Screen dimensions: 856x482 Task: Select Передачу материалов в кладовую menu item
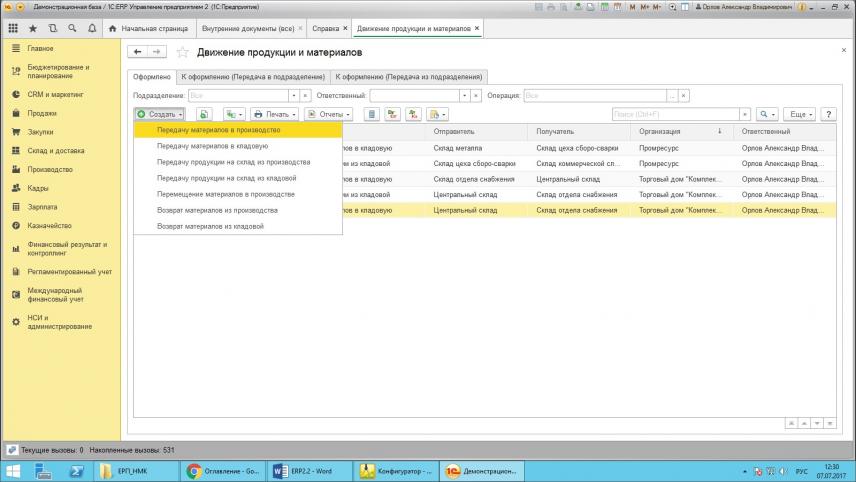[212, 146]
